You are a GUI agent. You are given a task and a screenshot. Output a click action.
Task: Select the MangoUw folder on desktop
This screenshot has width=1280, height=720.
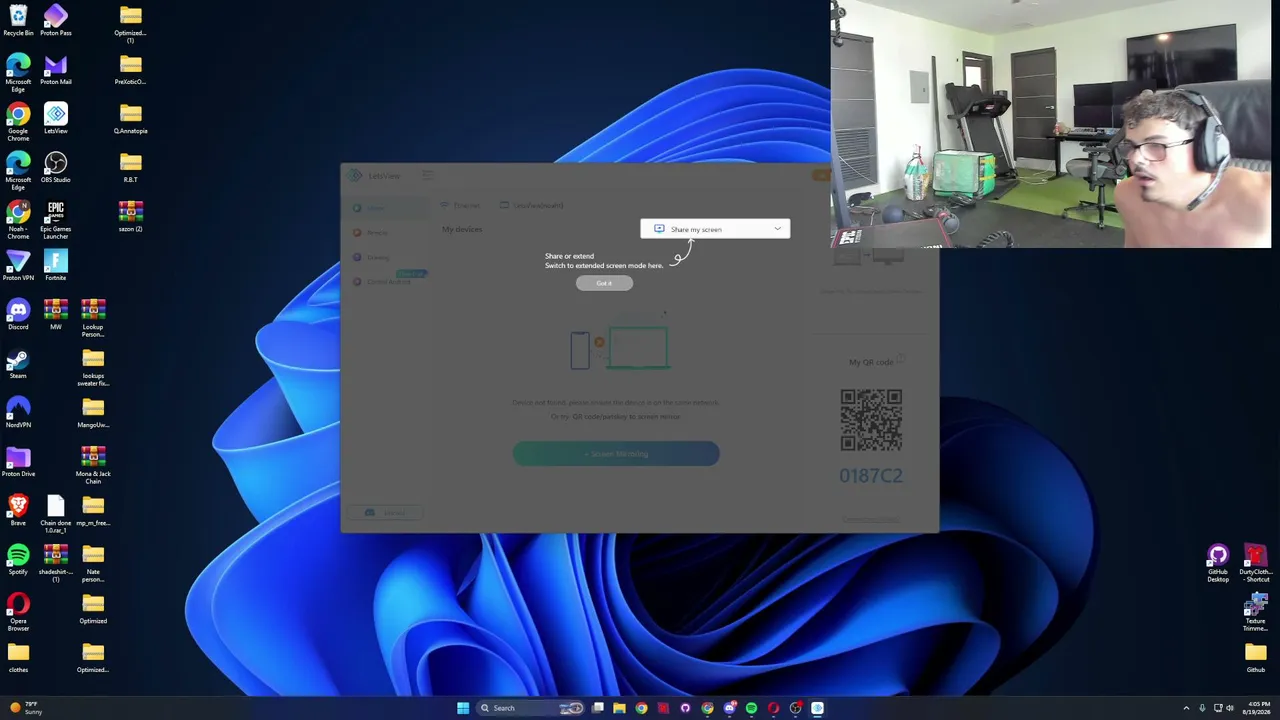[93, 413]
